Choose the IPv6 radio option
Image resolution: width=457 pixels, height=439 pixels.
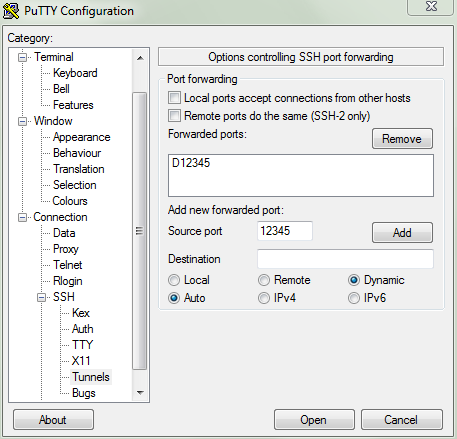354,298
